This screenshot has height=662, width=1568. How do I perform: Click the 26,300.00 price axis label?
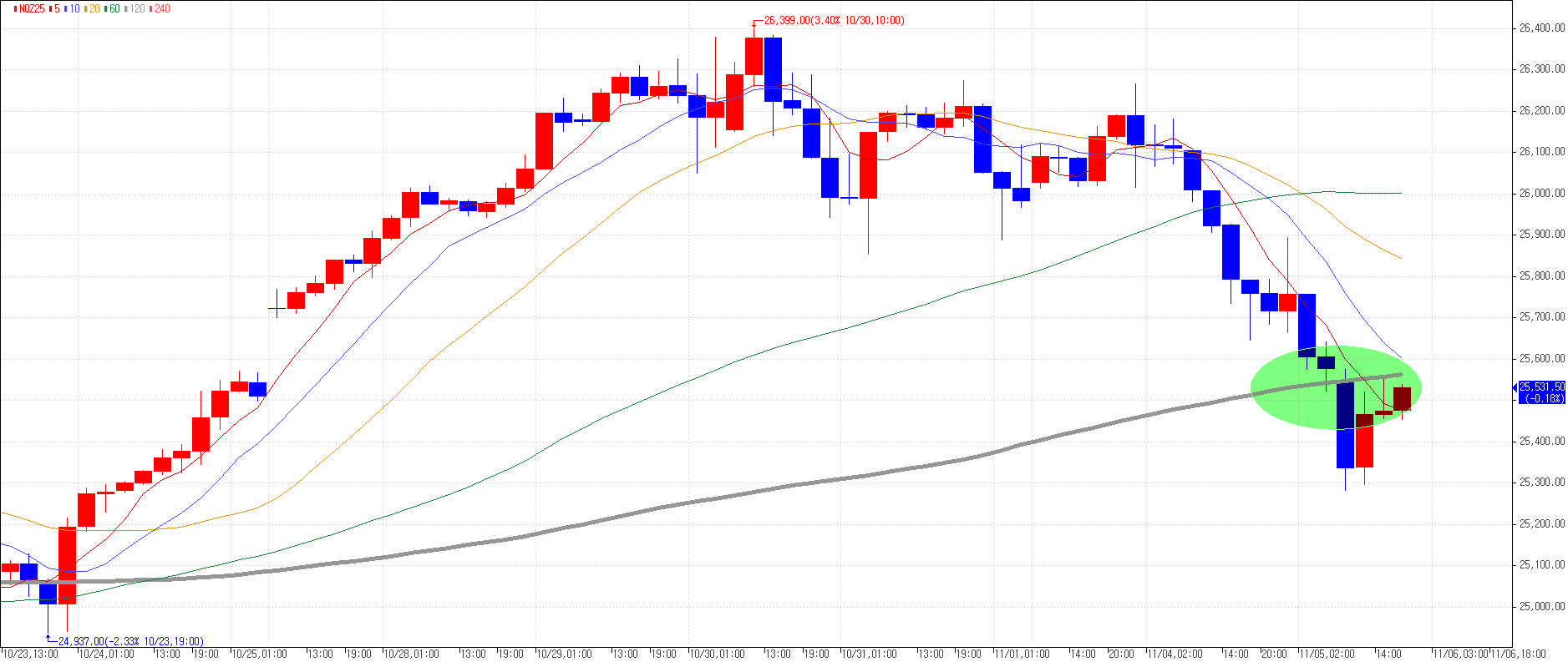click(1542, 69)
